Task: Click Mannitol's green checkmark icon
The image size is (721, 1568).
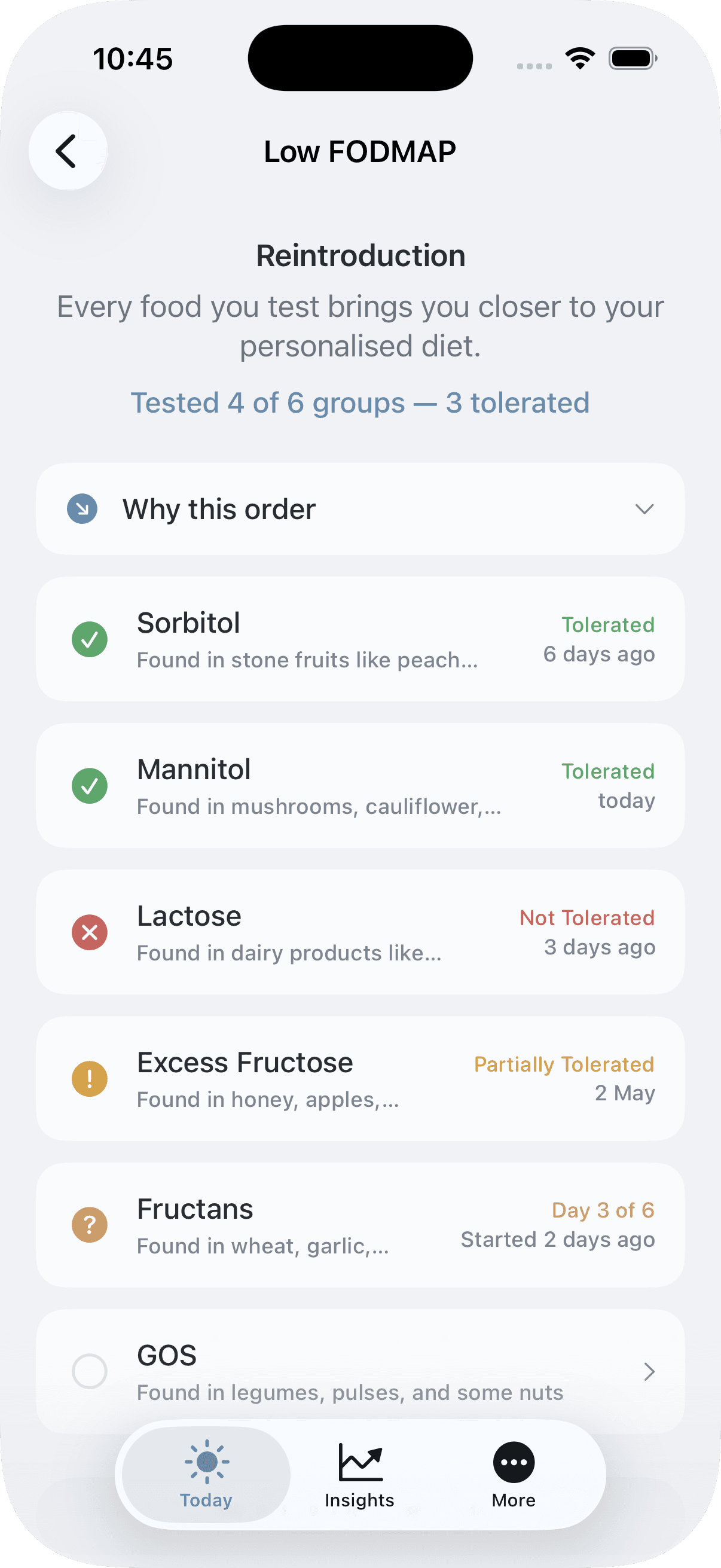Action: [x=90, y=786]
